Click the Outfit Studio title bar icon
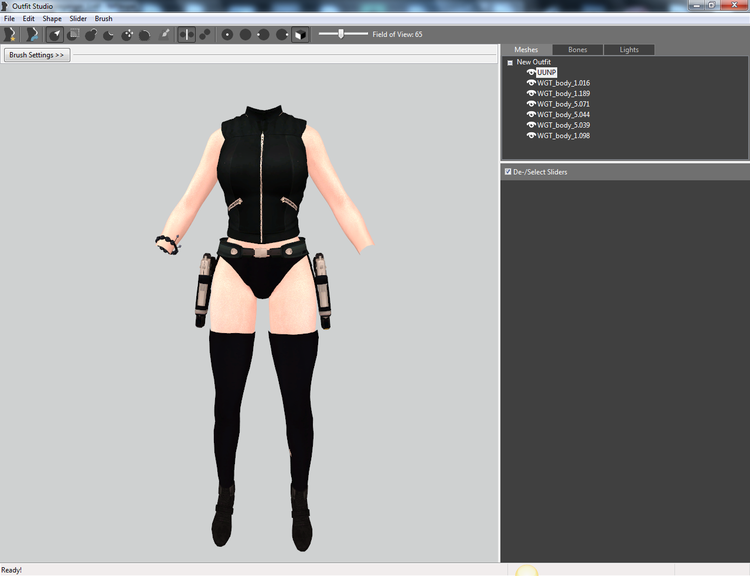This screenshot has height=576, width=750. (x=5, y=6)
